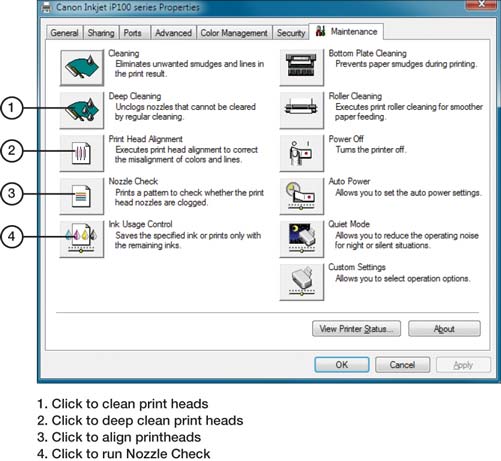Open Print Head Alignment icon

point(82,153)
